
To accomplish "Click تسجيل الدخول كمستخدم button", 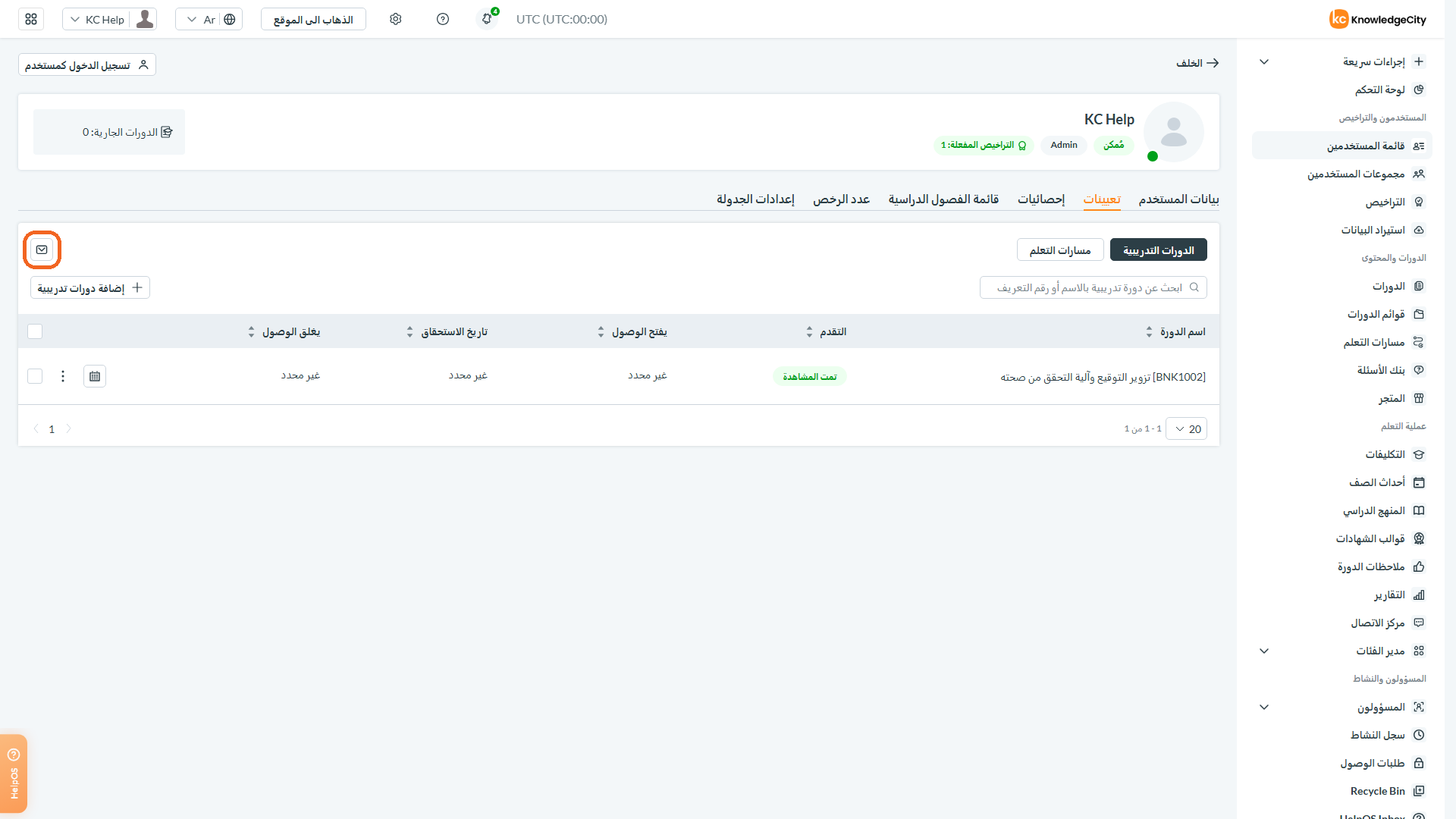I will pyautogui.click(x=87, y=64).
